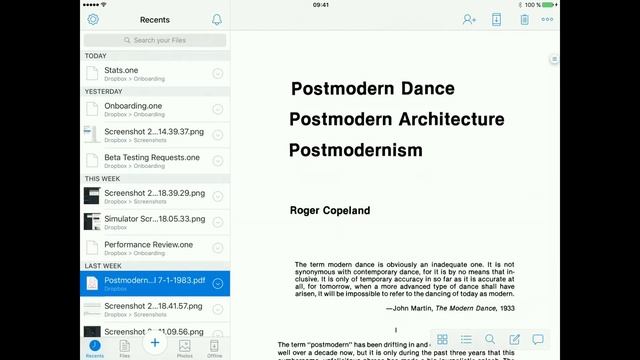The width and height of the screenshot is (640, 360).
Task: Open Simulator Scr...18.05.33.png thumbnail
Action: coord(92,222)
